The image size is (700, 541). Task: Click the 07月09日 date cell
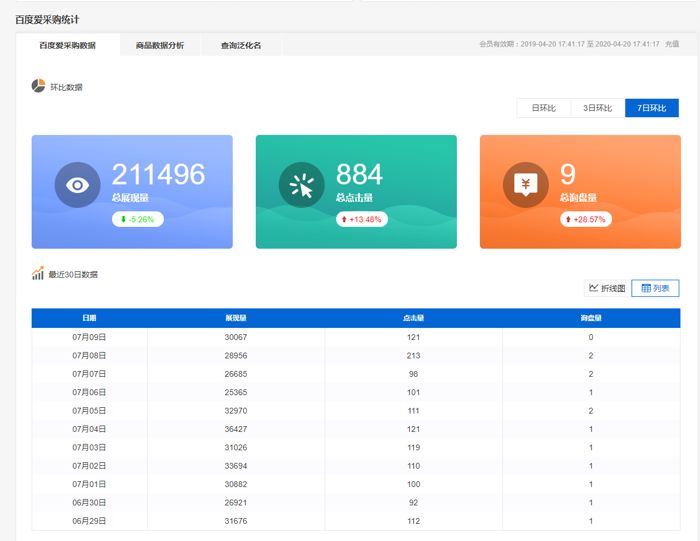click(89, 337)
